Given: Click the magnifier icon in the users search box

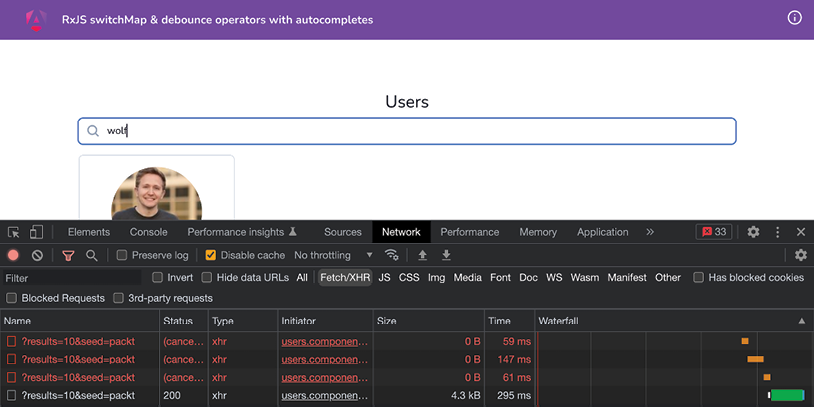Looking at the screenshot, I should (x=93, y=131).
